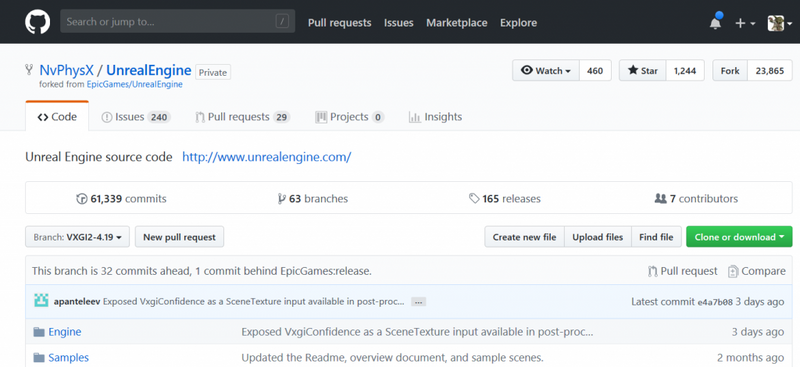Open the Compare link
The height and width of the screenshot is (367, 800).
coord(757,271)
